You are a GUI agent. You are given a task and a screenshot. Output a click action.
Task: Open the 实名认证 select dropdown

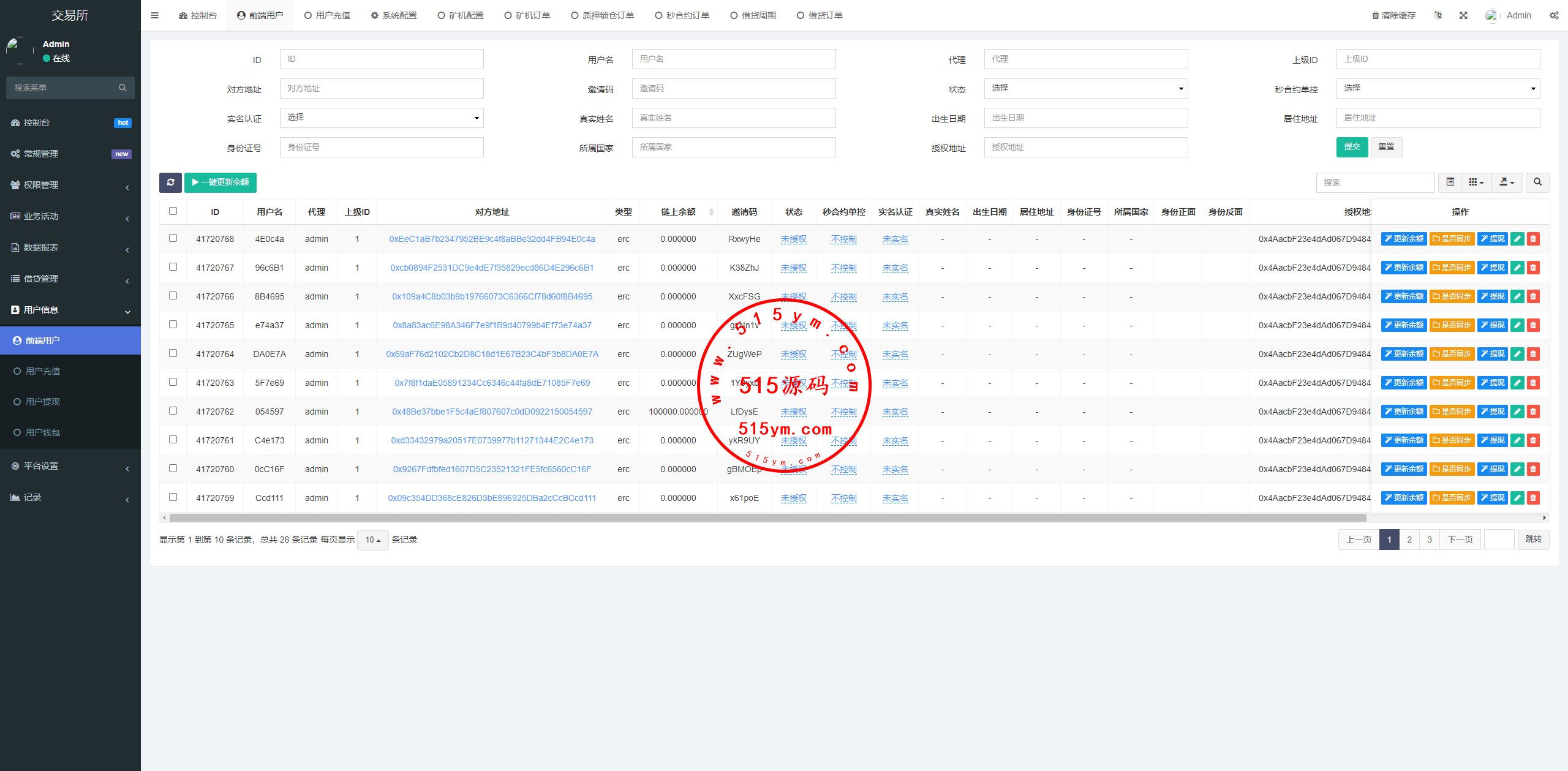tap(381, 118)
